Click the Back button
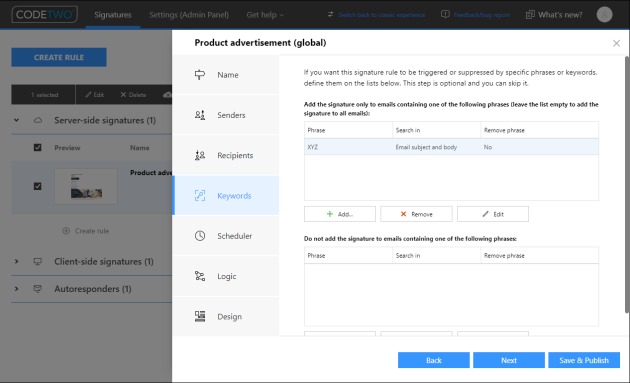Viewport: 630px width, 383px height. 434,360
